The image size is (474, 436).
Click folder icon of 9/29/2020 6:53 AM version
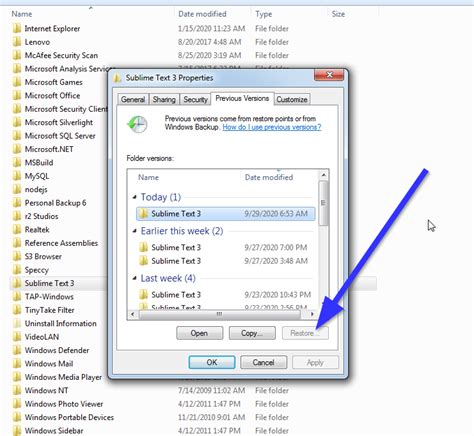coord(143,213)
